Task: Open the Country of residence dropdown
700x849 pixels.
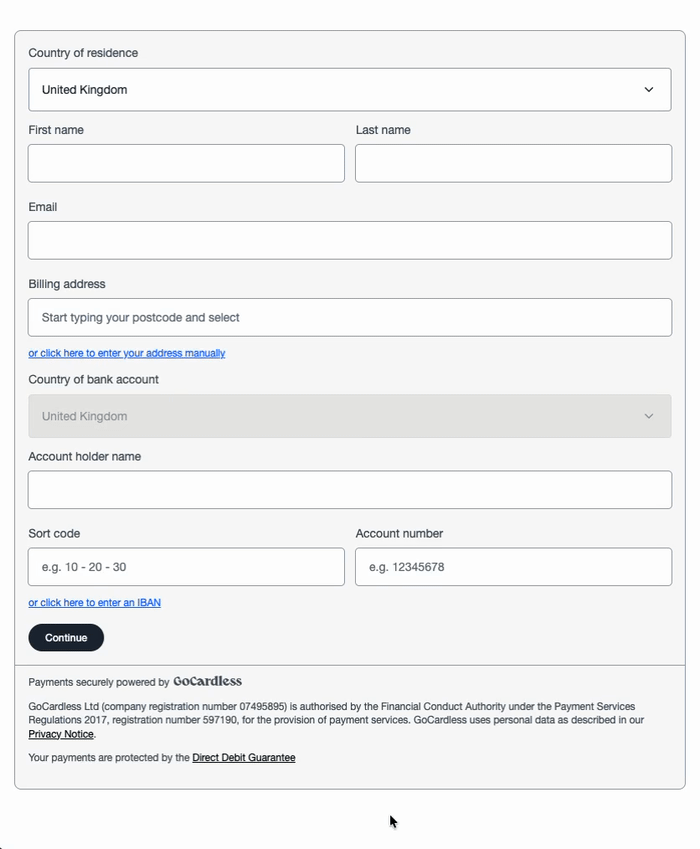Action: tap(350, 90)
